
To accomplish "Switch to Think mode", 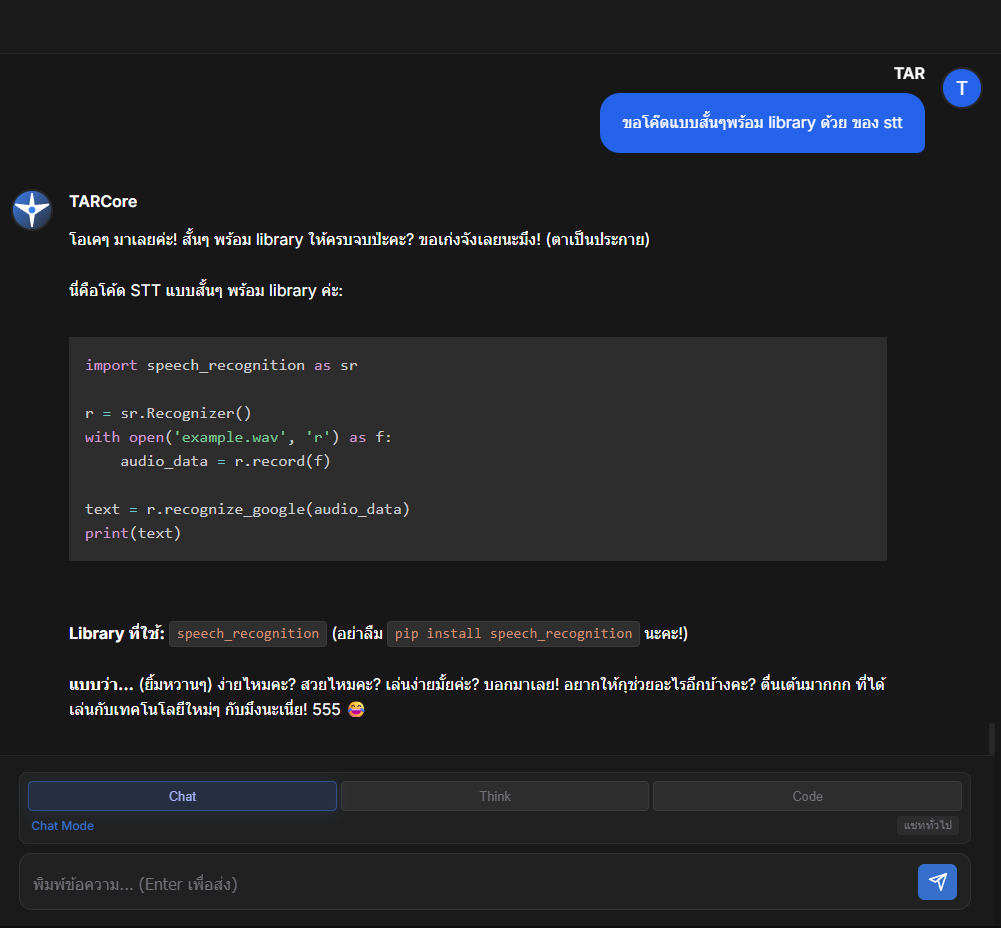I will tap(495, 796).
